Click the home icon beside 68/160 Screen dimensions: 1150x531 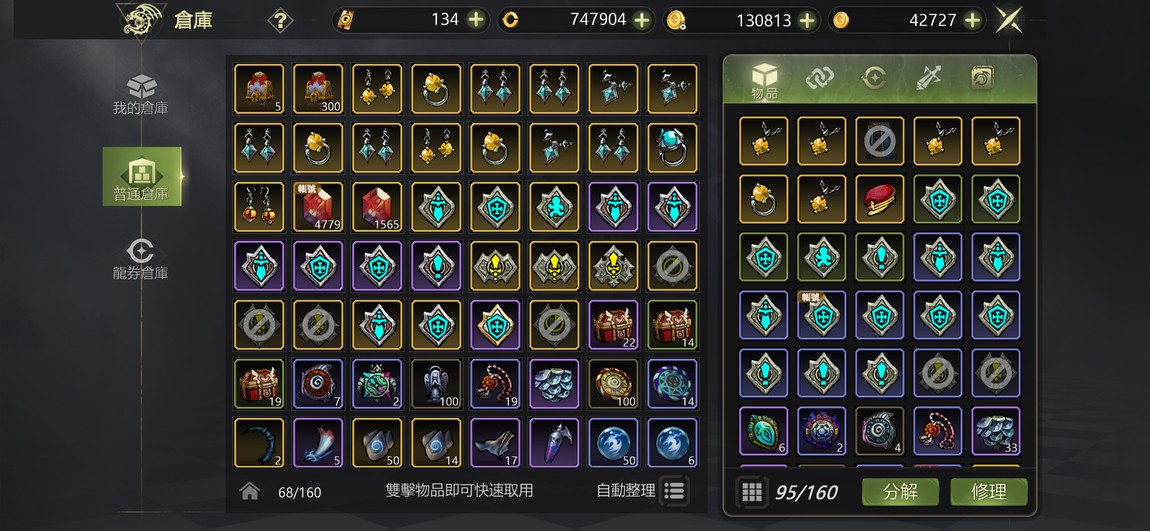249,491
